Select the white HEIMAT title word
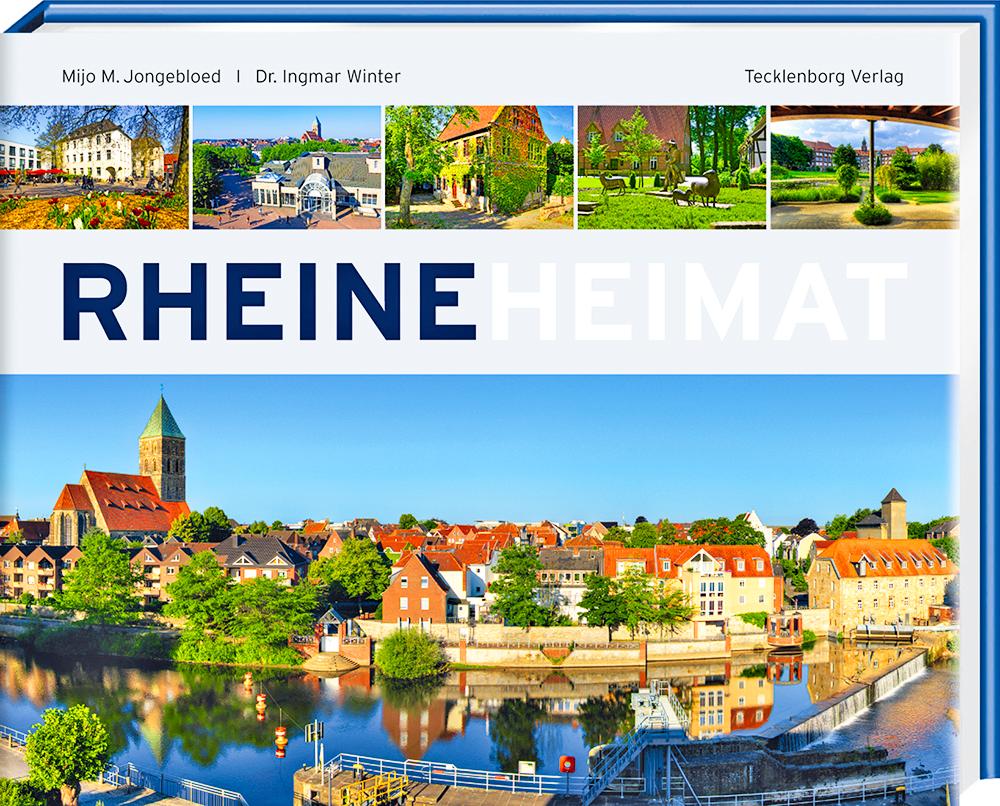 tap(696, 302)
